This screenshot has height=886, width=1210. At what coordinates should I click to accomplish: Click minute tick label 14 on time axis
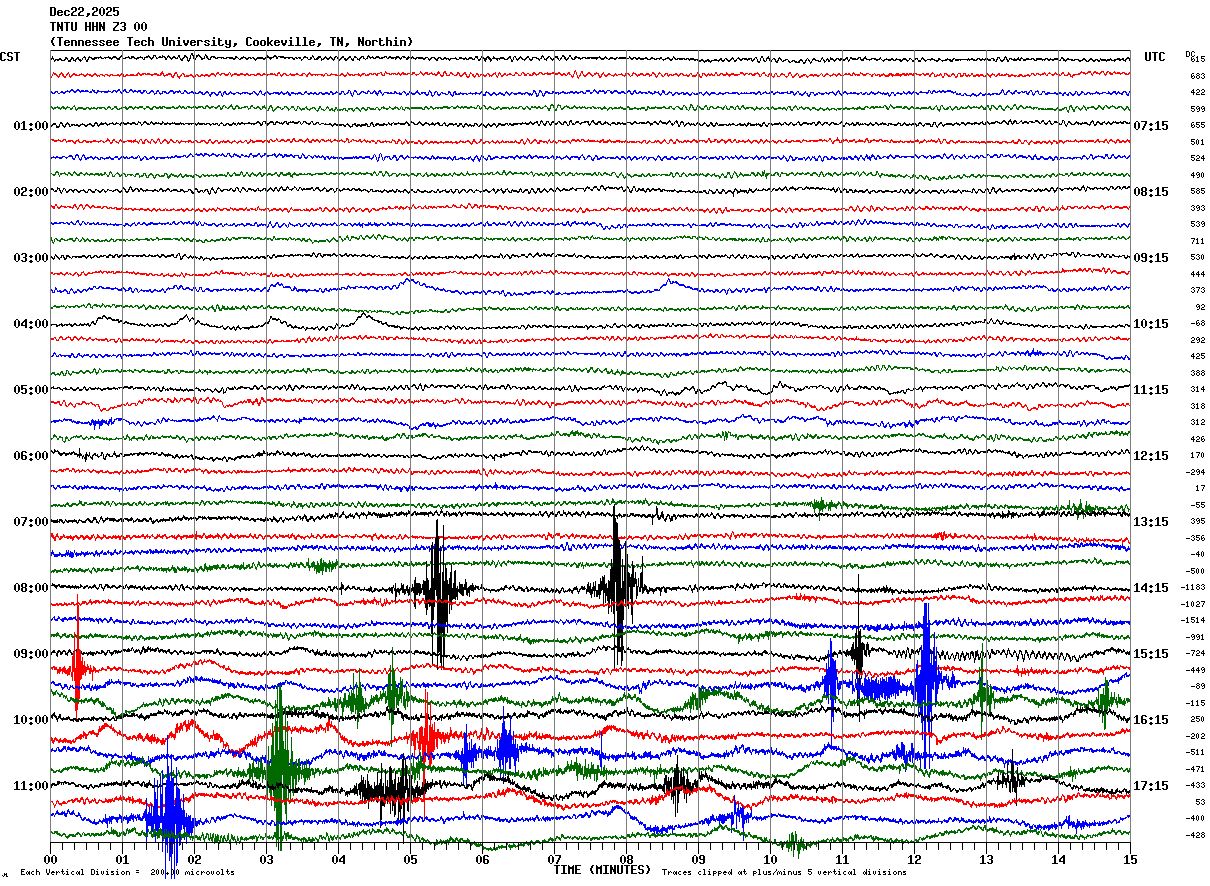coord(1059,860)
